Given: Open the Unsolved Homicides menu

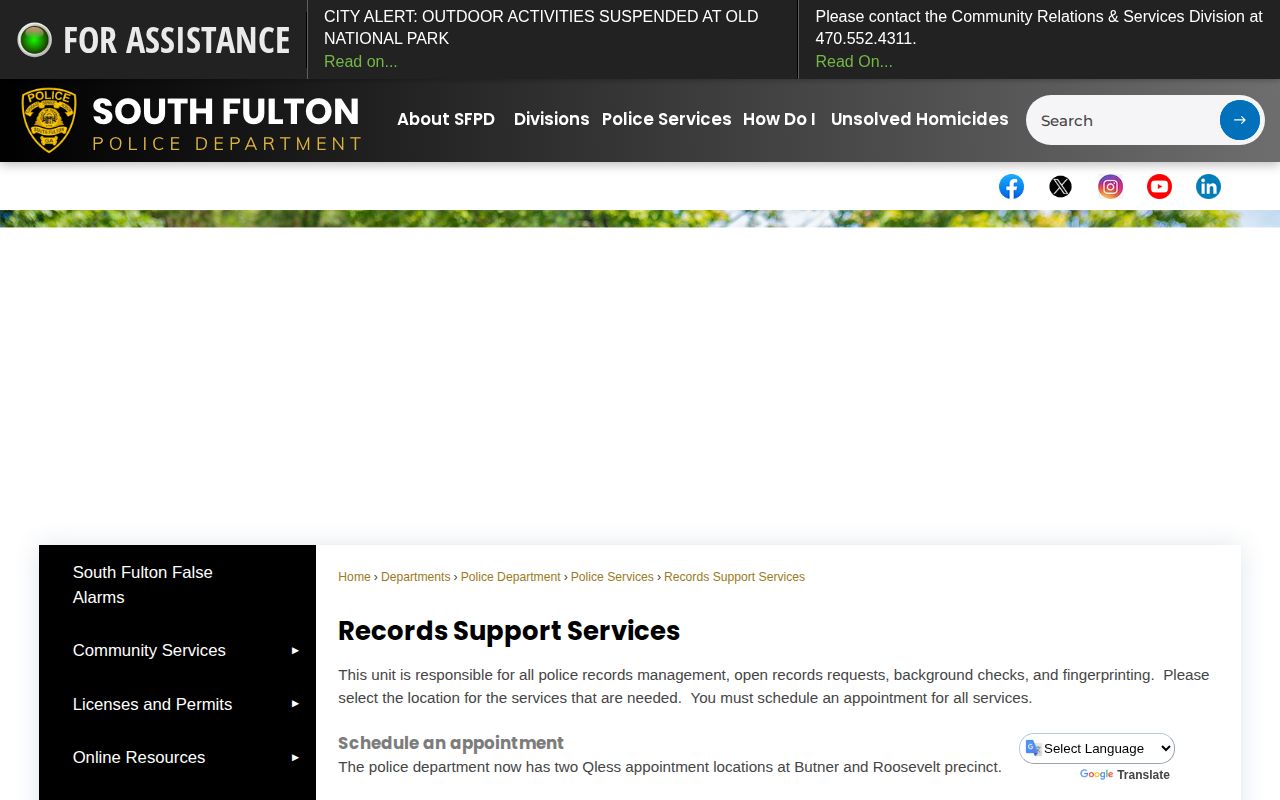Looking at the screenshot, I should [919, 119].
